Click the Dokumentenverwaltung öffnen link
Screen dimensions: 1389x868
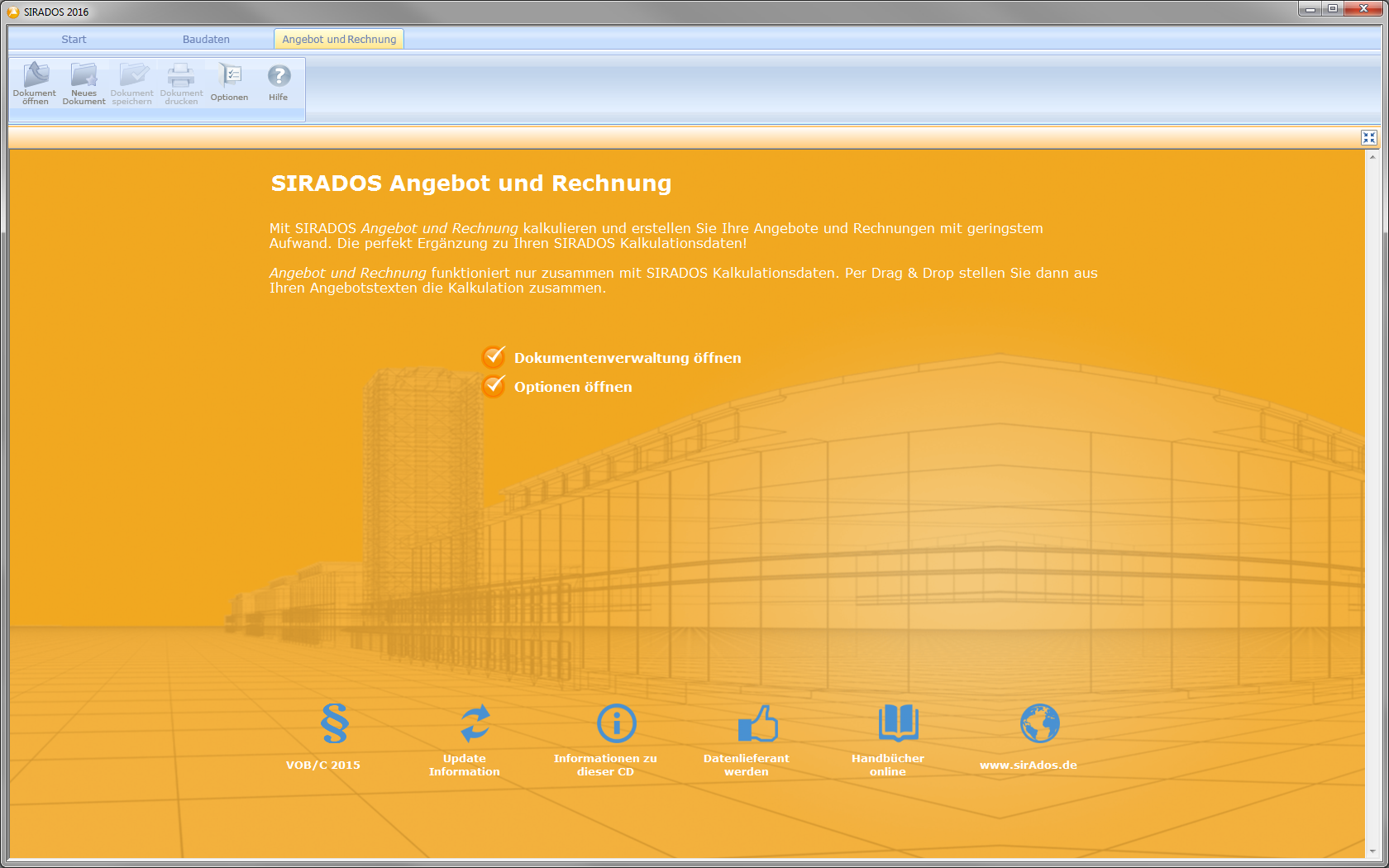627,358
